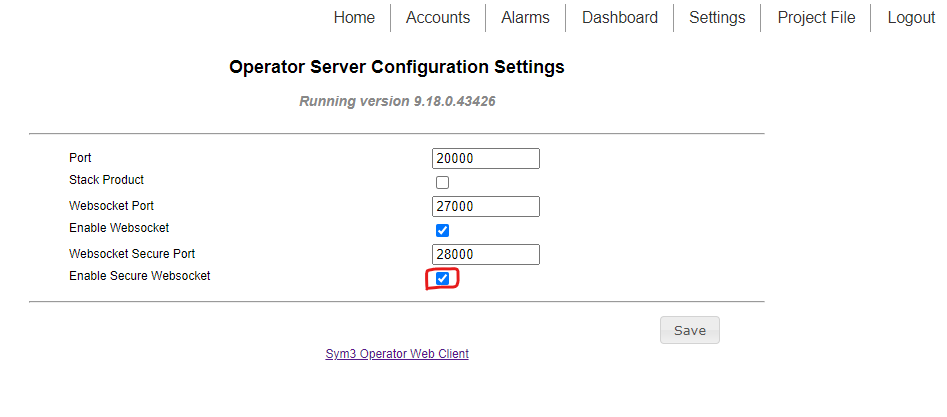
Task: Go to the Home page
Action: pos(354,18)
